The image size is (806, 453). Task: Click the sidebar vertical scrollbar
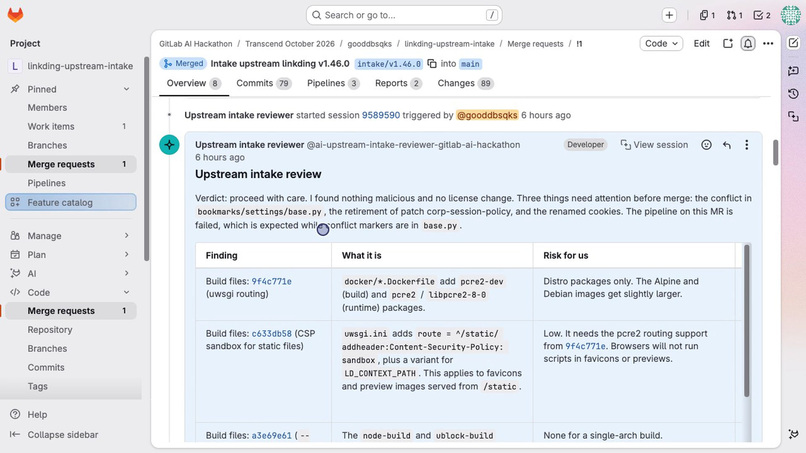[146, 159]
